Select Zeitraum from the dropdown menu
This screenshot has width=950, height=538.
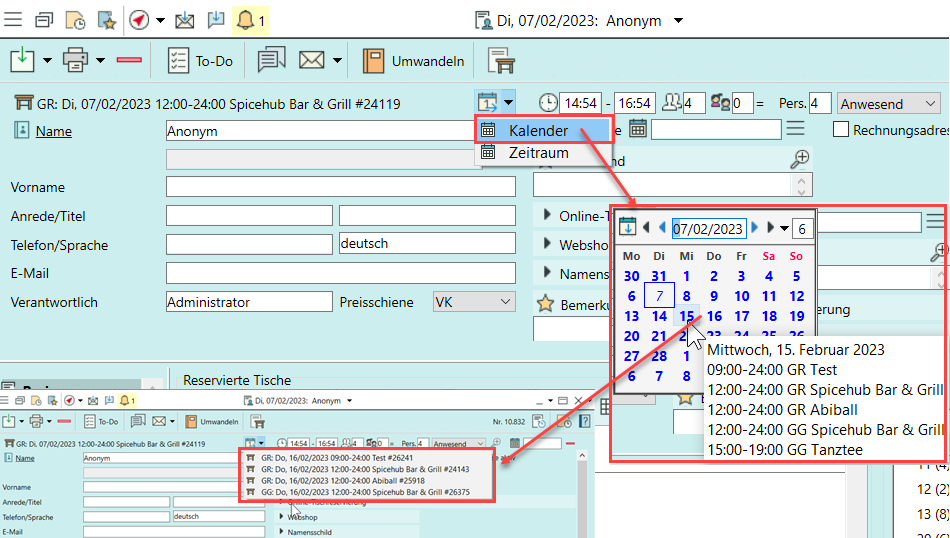click(x=538, y=153)
